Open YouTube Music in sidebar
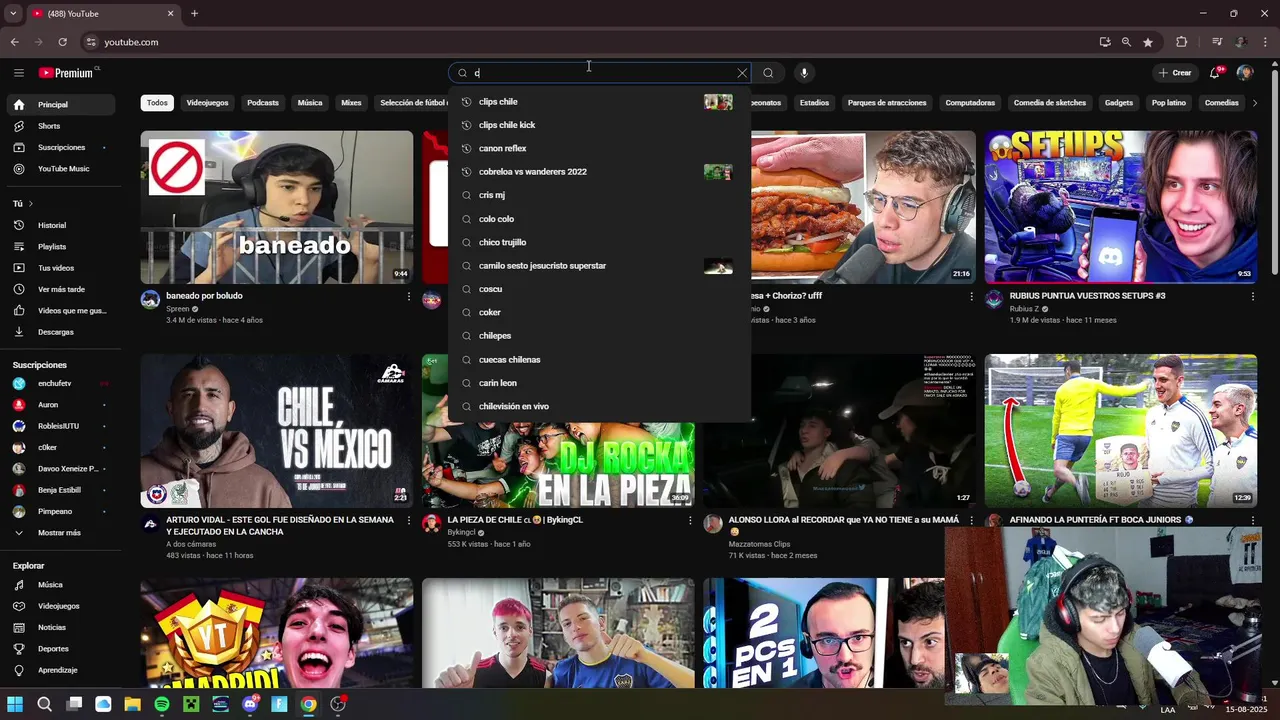The image size is (1280, 720). 60,169
